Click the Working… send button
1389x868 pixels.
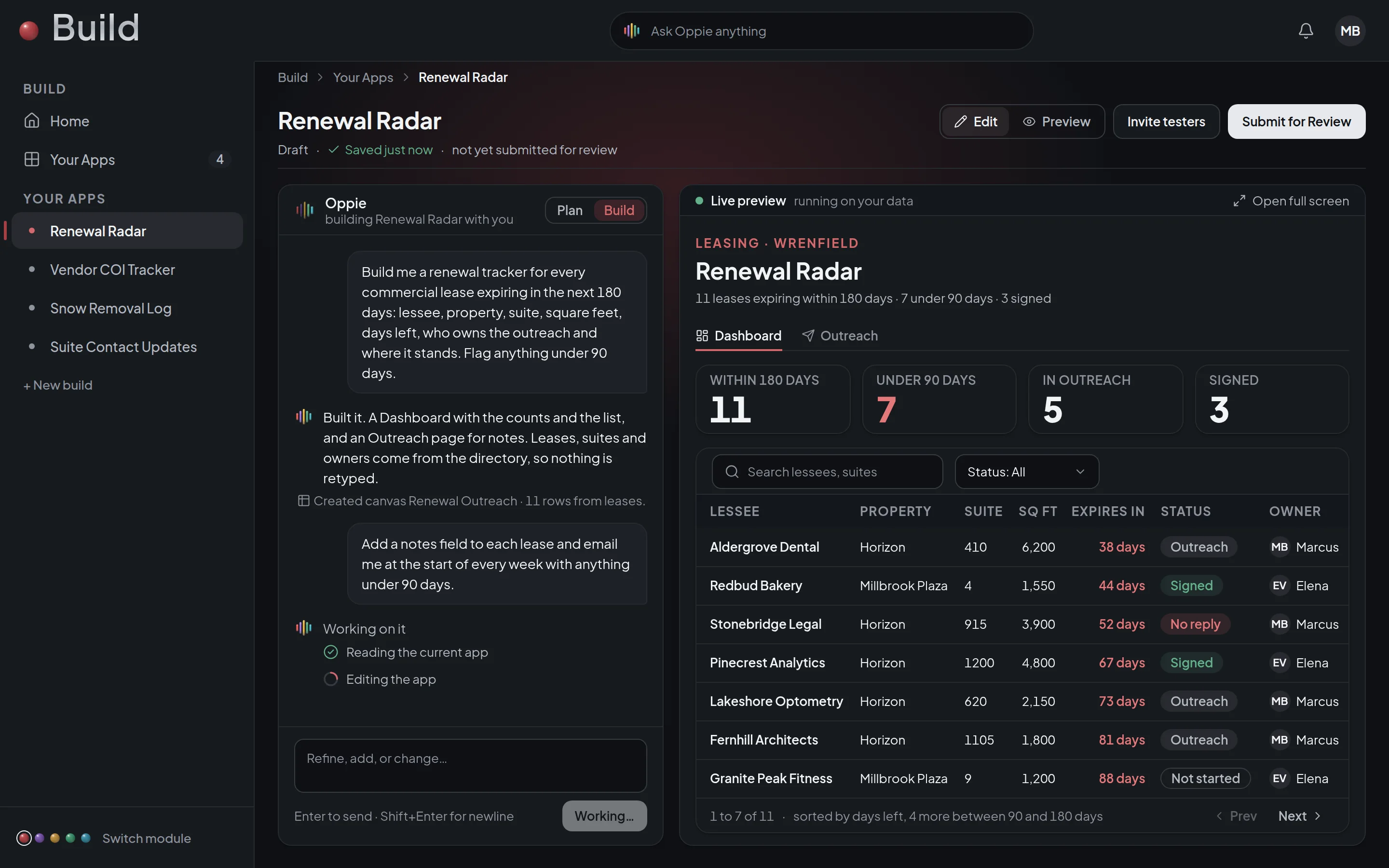(604, 816)
